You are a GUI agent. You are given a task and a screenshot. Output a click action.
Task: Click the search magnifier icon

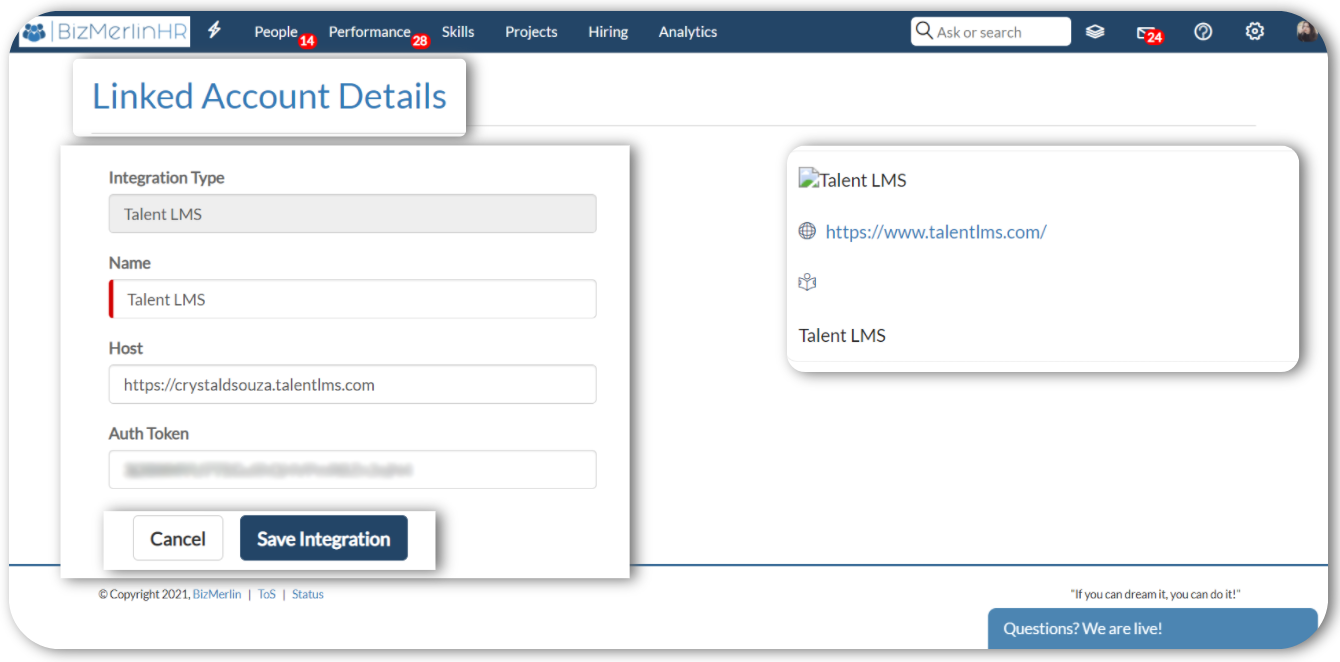pyautogui.click(x=924, y=31)
